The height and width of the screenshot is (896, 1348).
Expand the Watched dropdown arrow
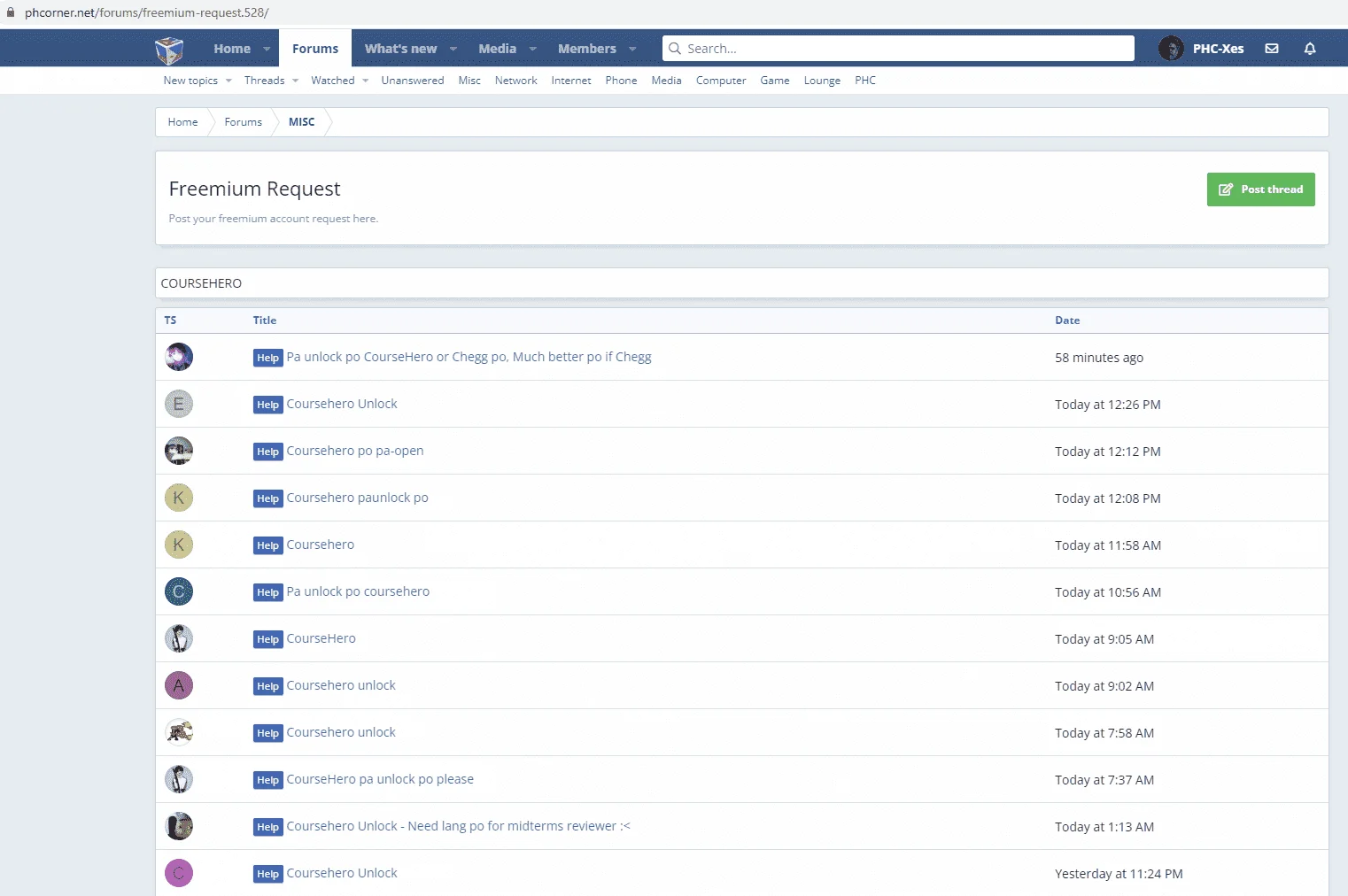click(365, 81)
